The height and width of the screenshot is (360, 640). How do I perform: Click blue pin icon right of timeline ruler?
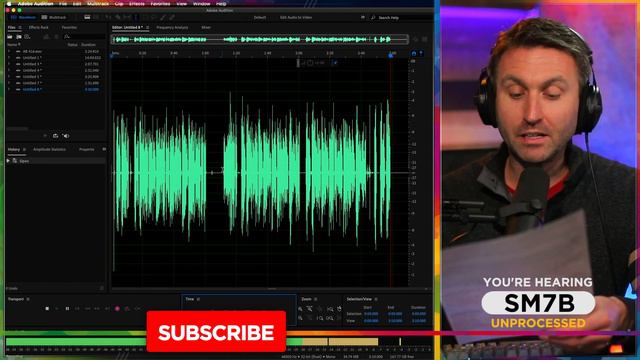(x=421, y=53)
